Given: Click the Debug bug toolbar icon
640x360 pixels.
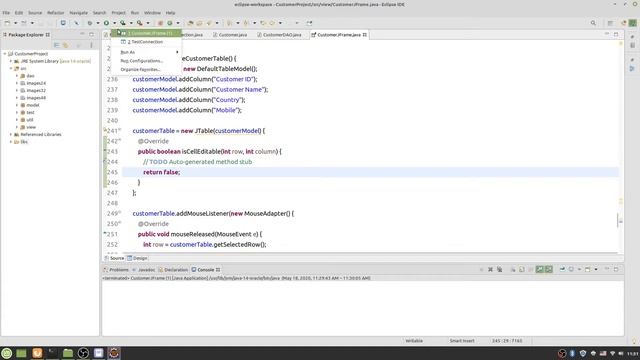Looking at the screenshot, I should [x=89, y=23].
